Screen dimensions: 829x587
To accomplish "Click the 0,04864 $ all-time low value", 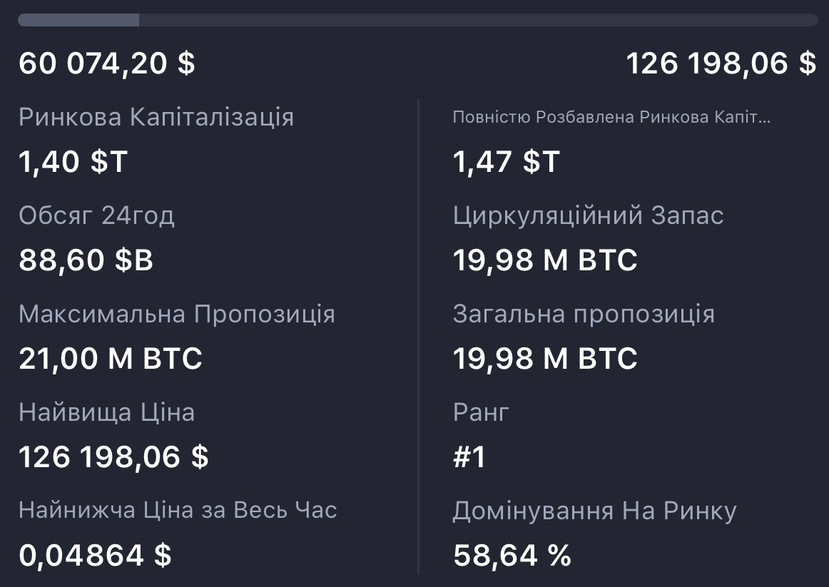I will click(95, 555).
